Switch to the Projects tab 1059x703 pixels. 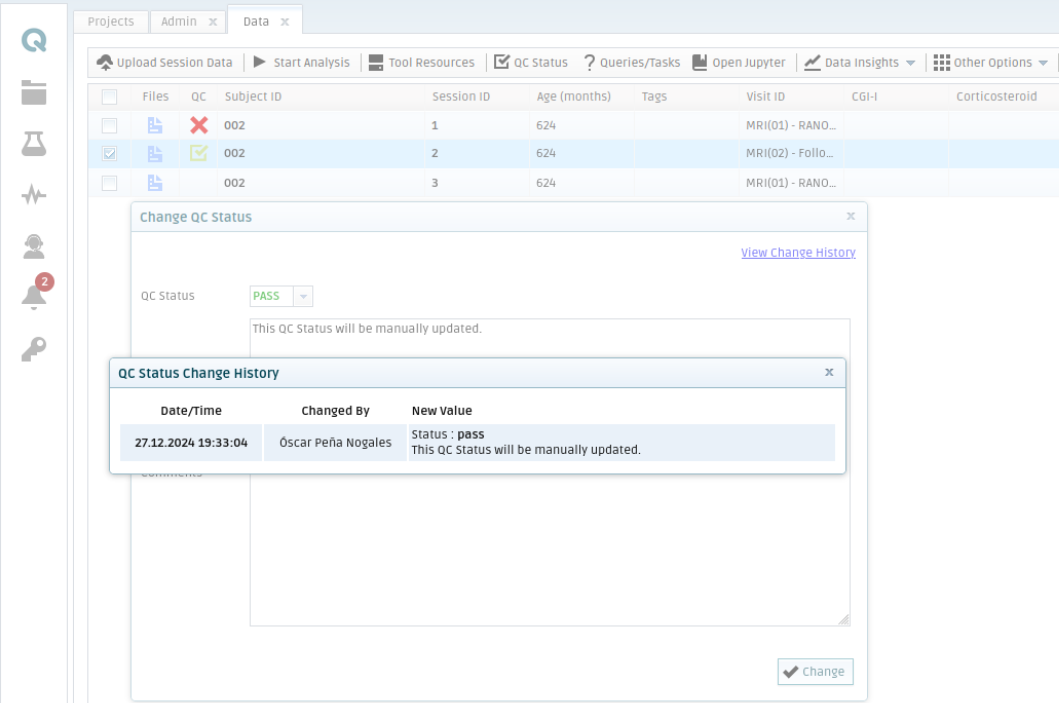[x=110, y=21]
